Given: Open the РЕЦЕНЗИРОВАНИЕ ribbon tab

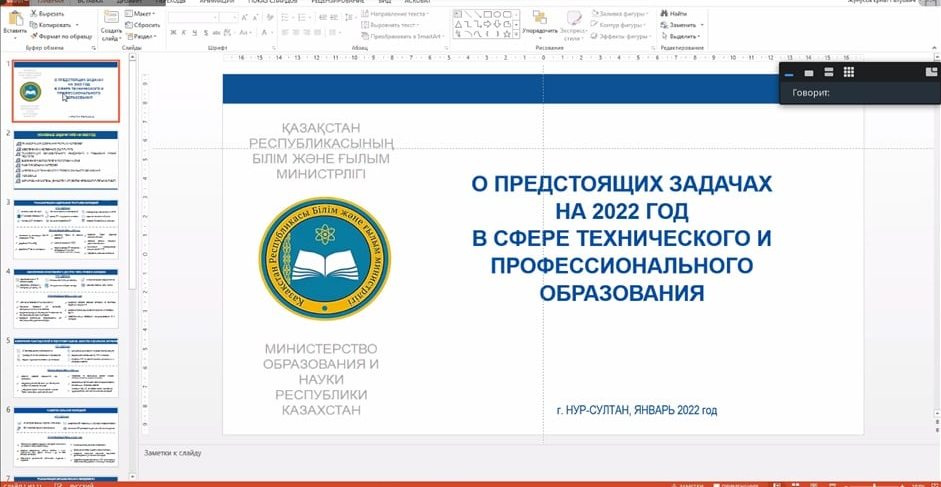Looking at the screenshot, I should pyautogui.click(x=340, y=2).
